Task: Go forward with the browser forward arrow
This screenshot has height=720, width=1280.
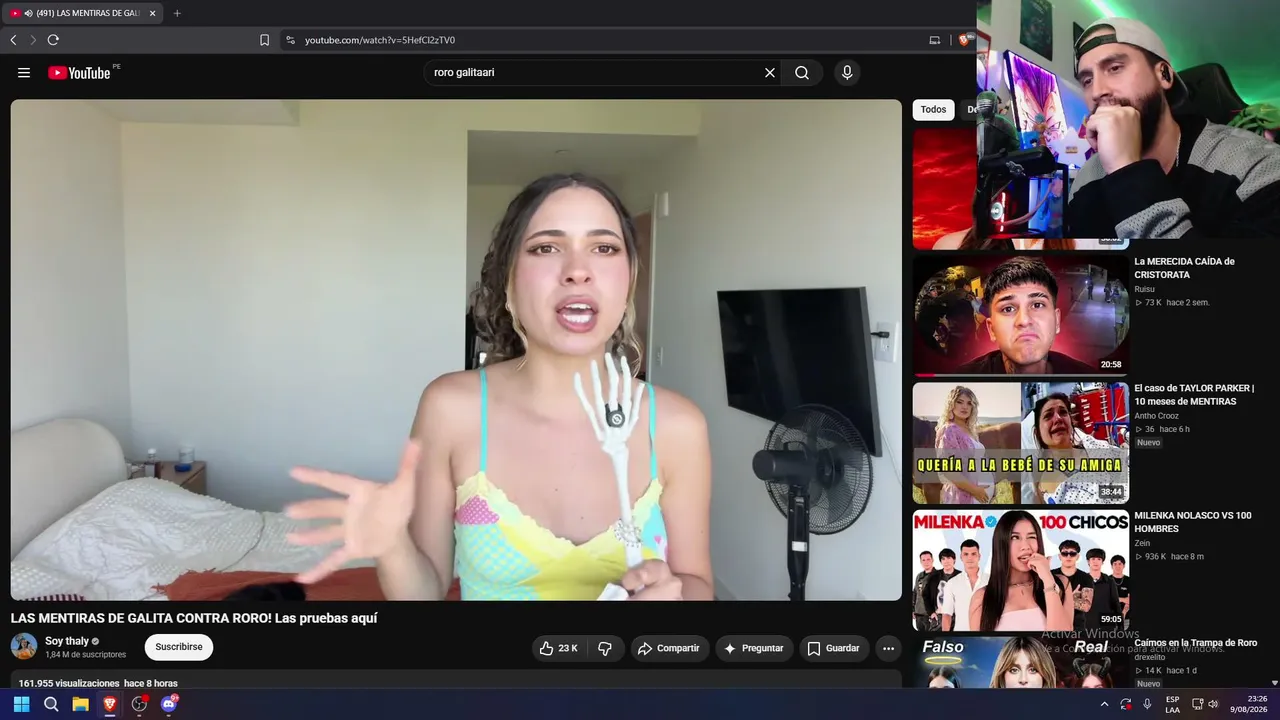Action: coord(33,40)
